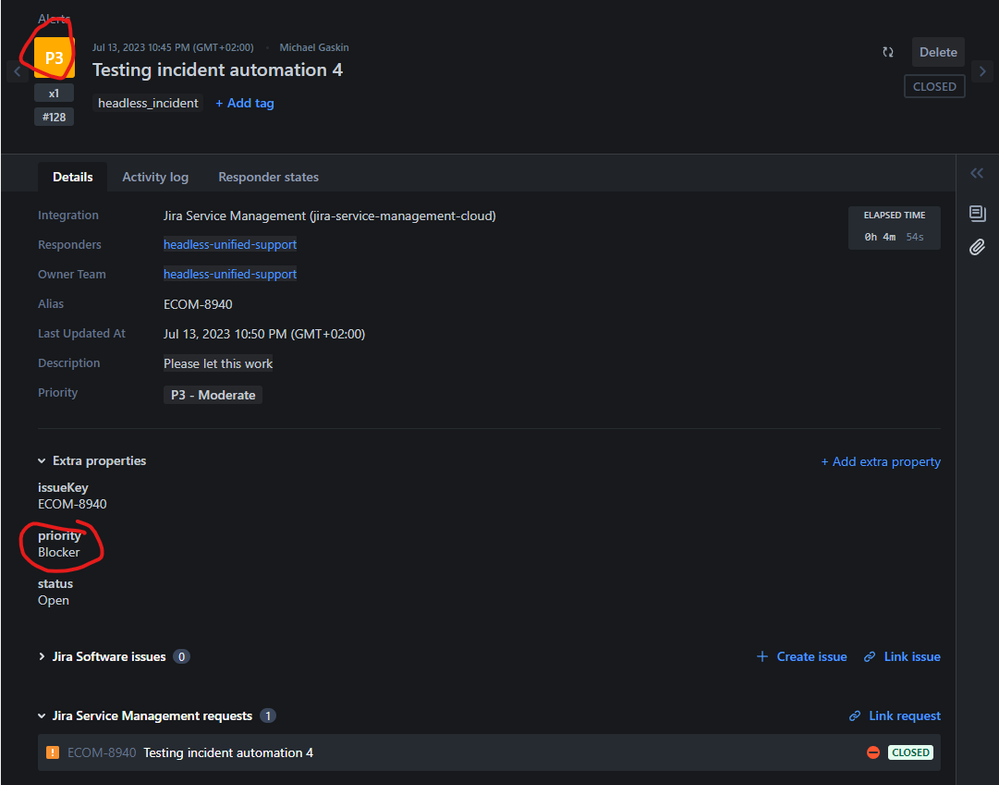Open headless-unified-support owner team link
This screenshot has width=999, height=785.
[x=230, y=274]
